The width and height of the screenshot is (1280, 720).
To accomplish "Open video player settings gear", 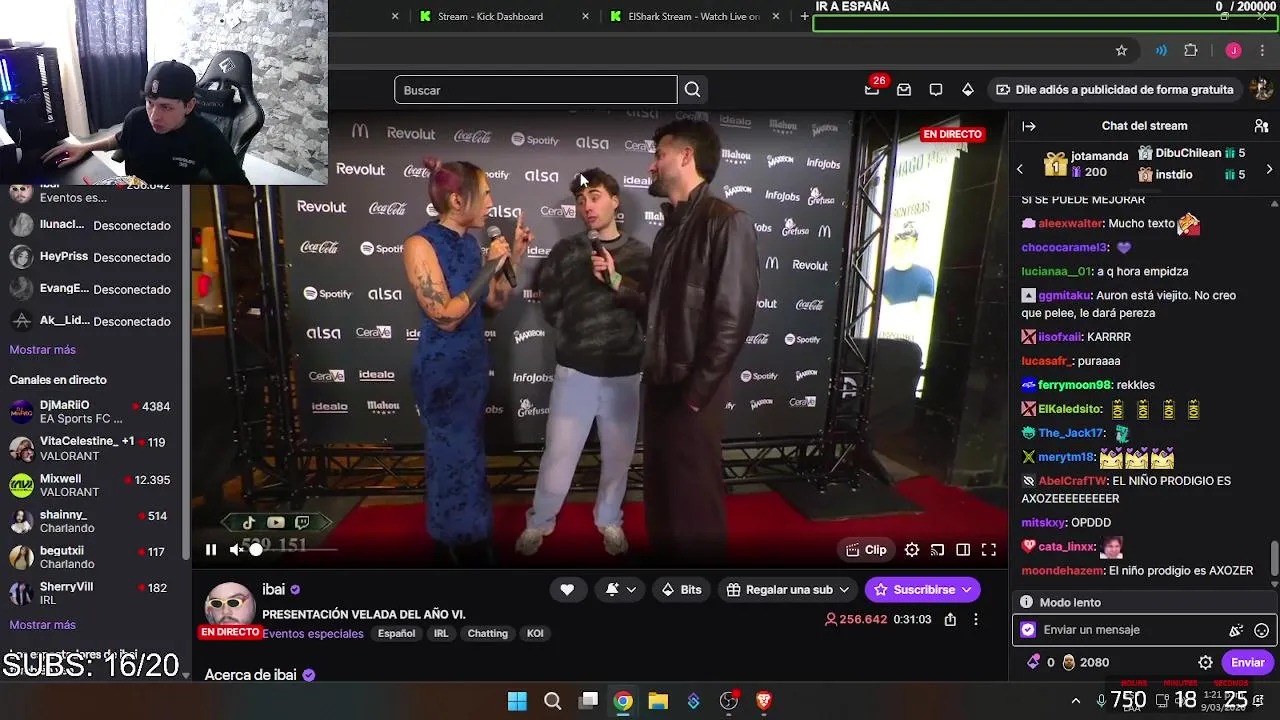I will (x=912, y=549).
